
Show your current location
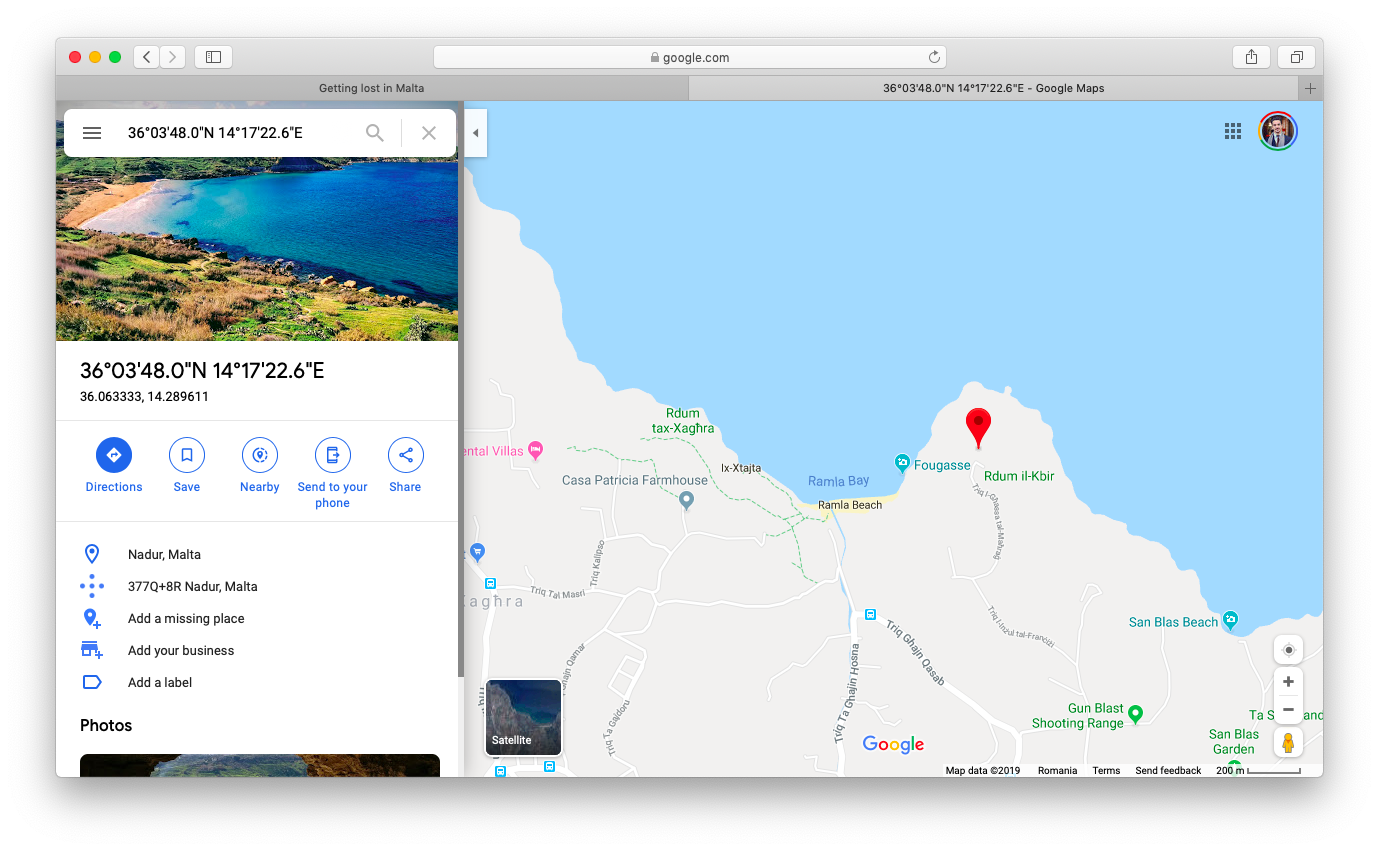pyautogui.click(x=1288, y=650)
